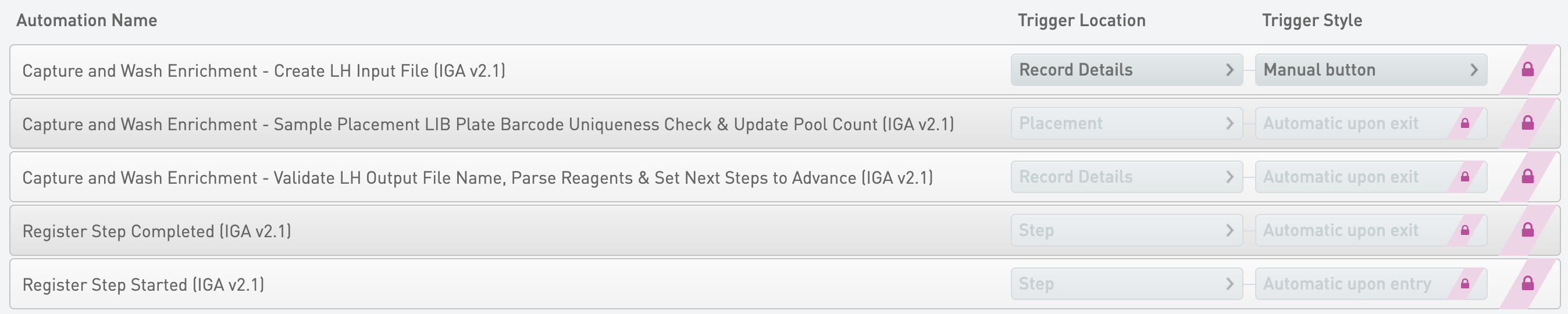This screenshot has width=1568, height=314.
Task: Click small lock in Register Step Completed trigger style
Action: tap(1464, 230)
